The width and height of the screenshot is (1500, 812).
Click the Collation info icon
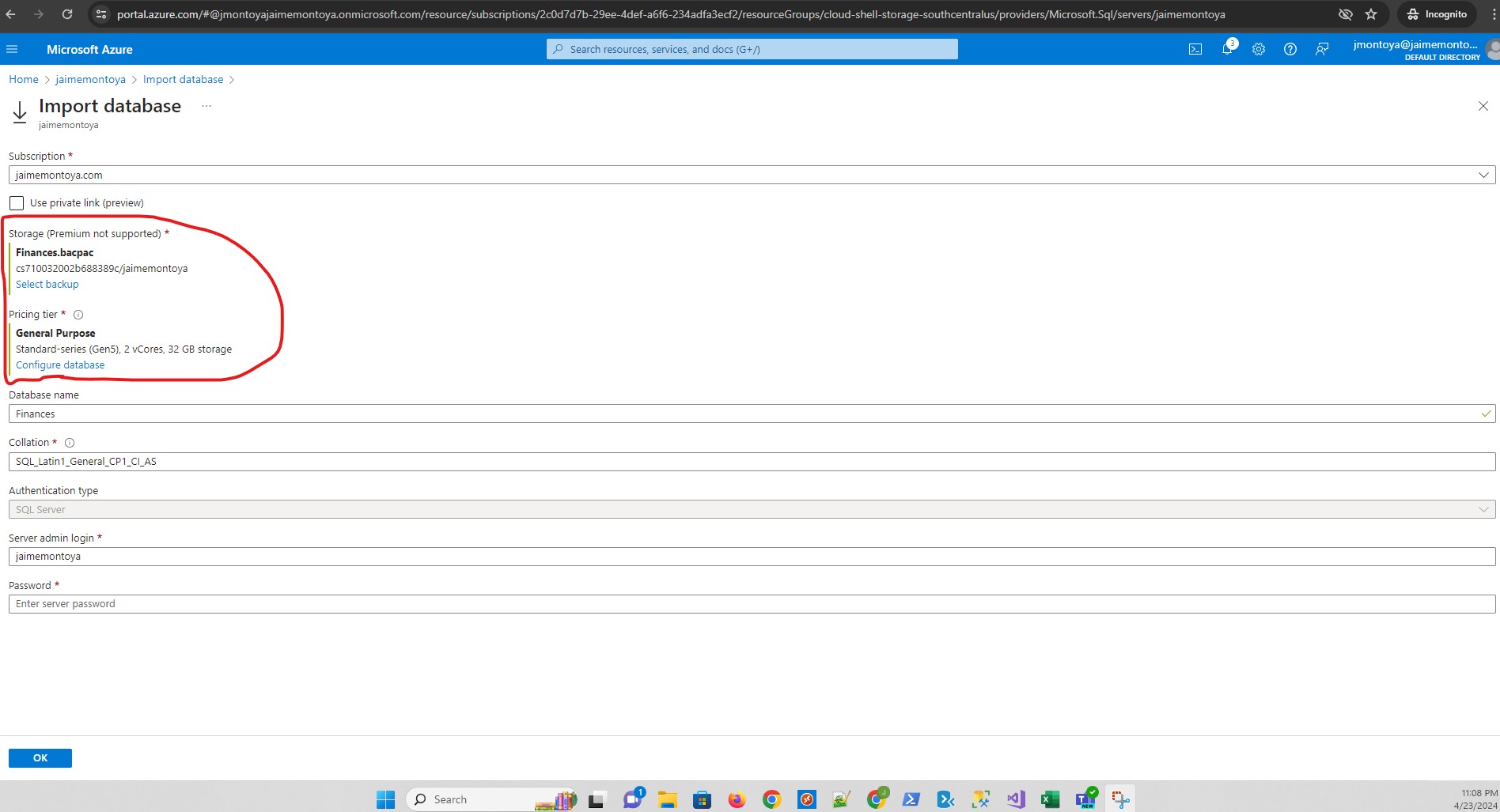(x=70, y=443)
